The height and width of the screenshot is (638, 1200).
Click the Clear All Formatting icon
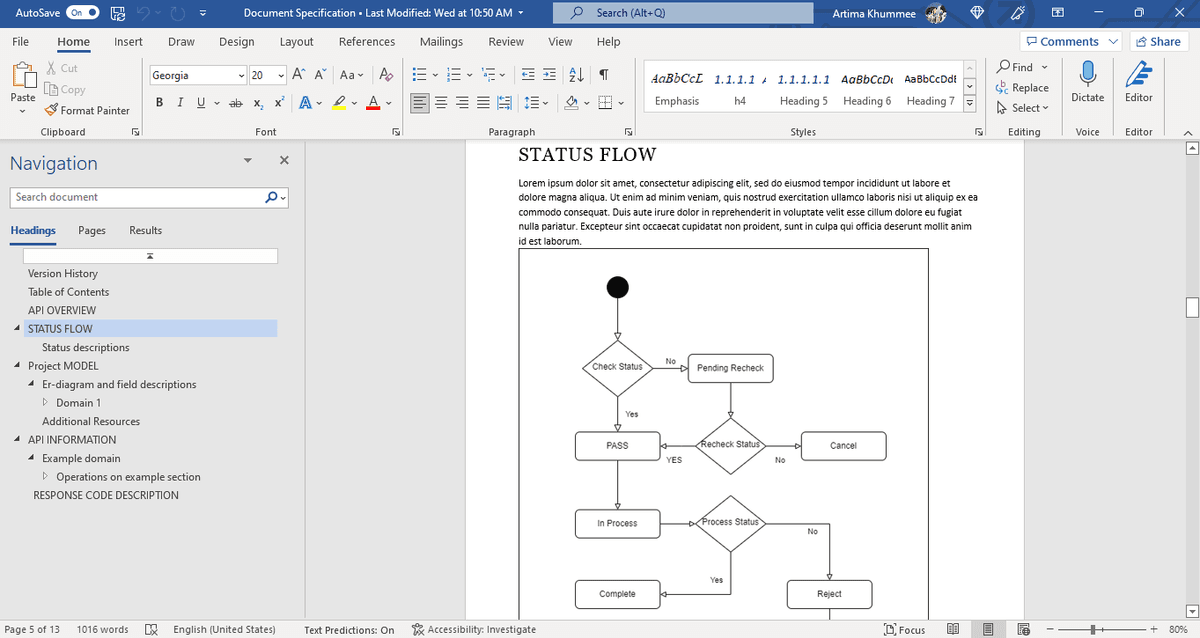[x=387, y=76]
